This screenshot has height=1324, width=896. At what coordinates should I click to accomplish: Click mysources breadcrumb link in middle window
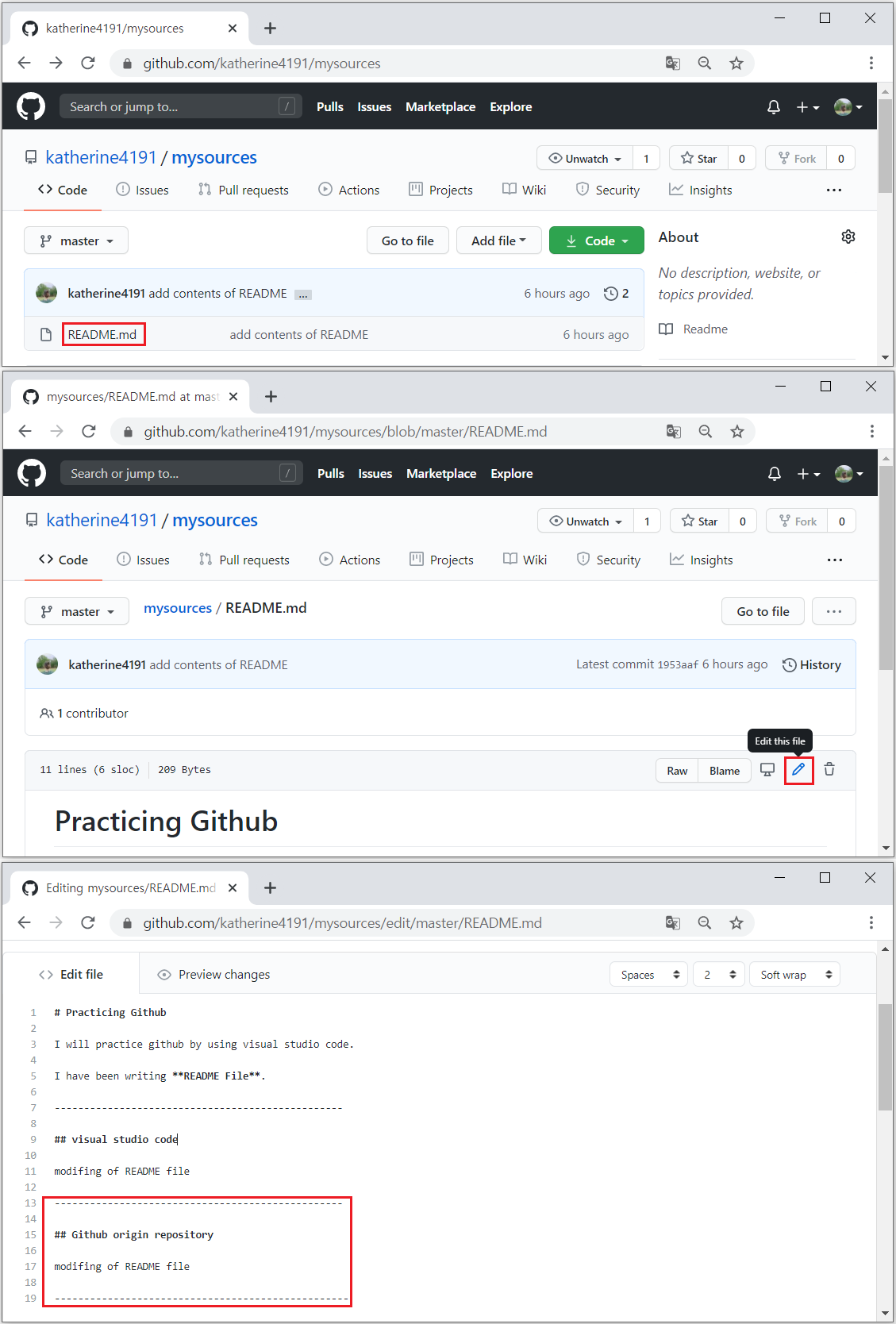(x=178, y=608)
